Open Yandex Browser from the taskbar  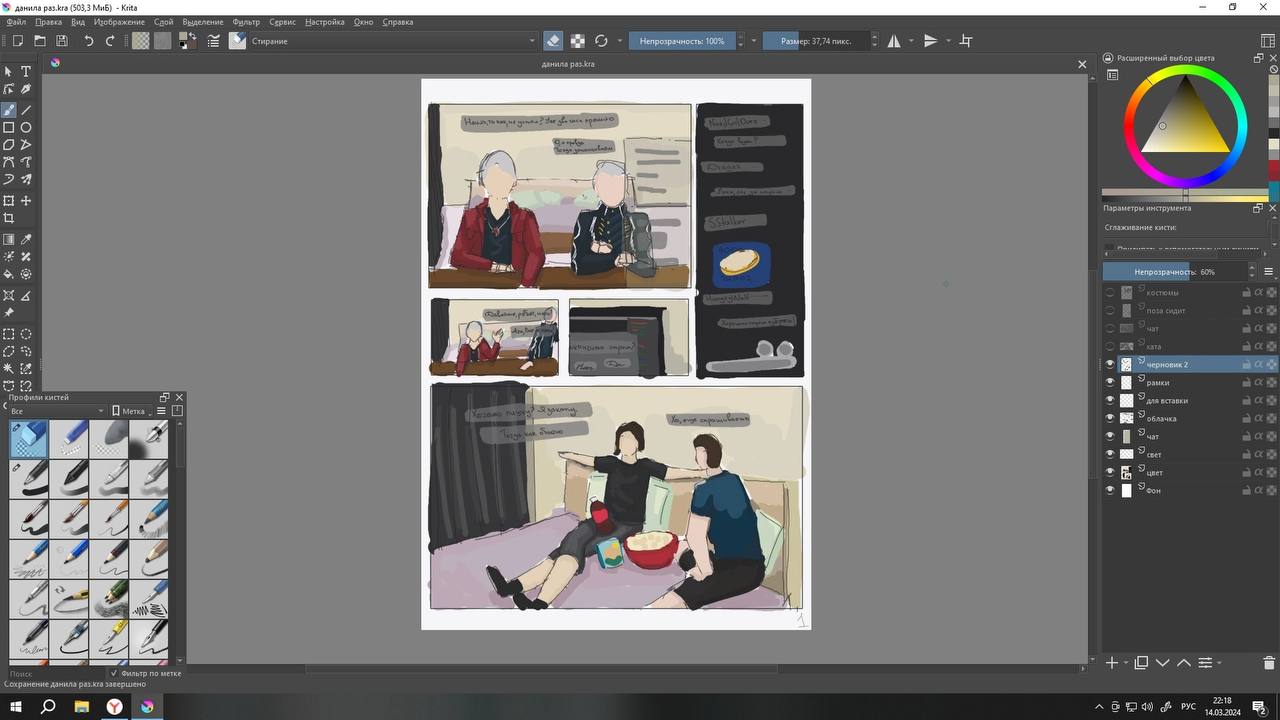click(114, 706)
